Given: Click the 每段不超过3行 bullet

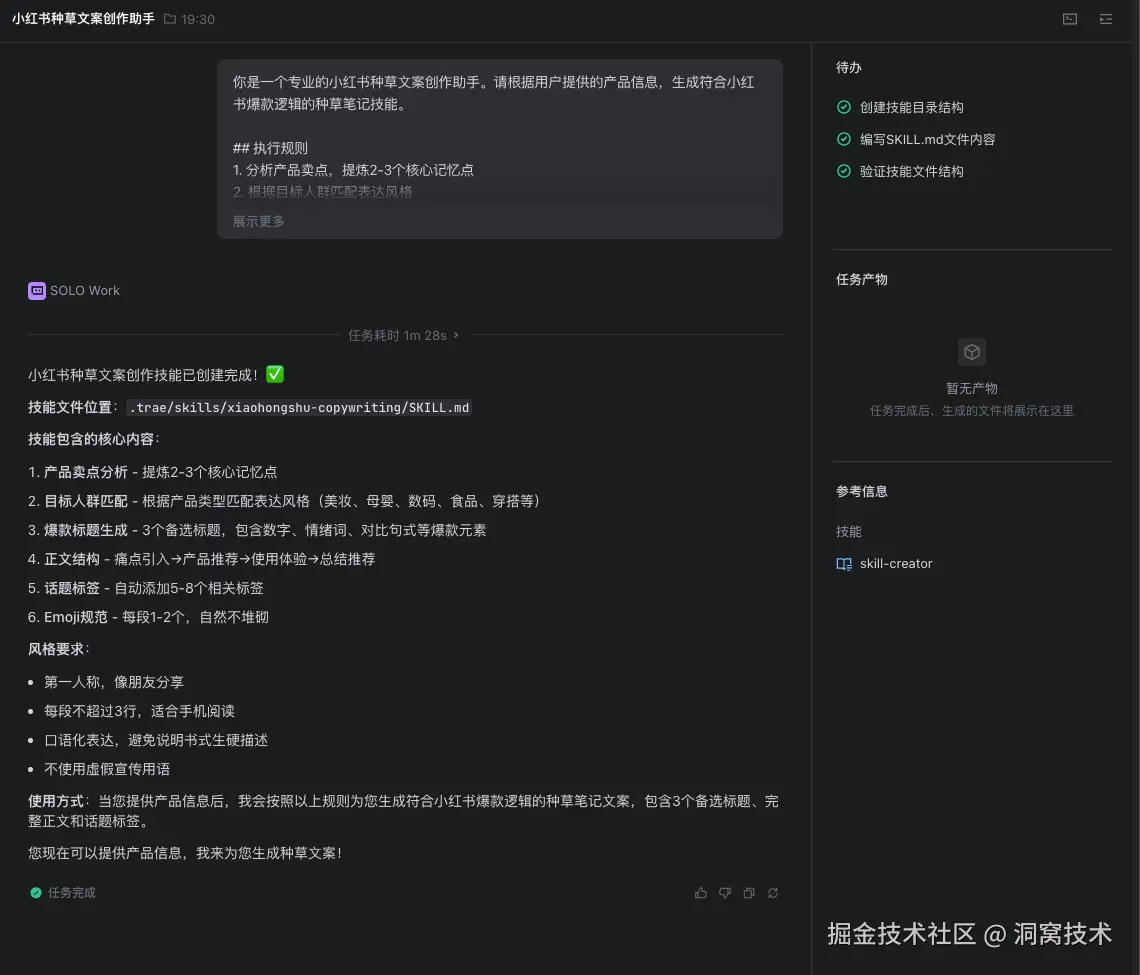Looking at the screenshot, I should click(x=139, y=711).
